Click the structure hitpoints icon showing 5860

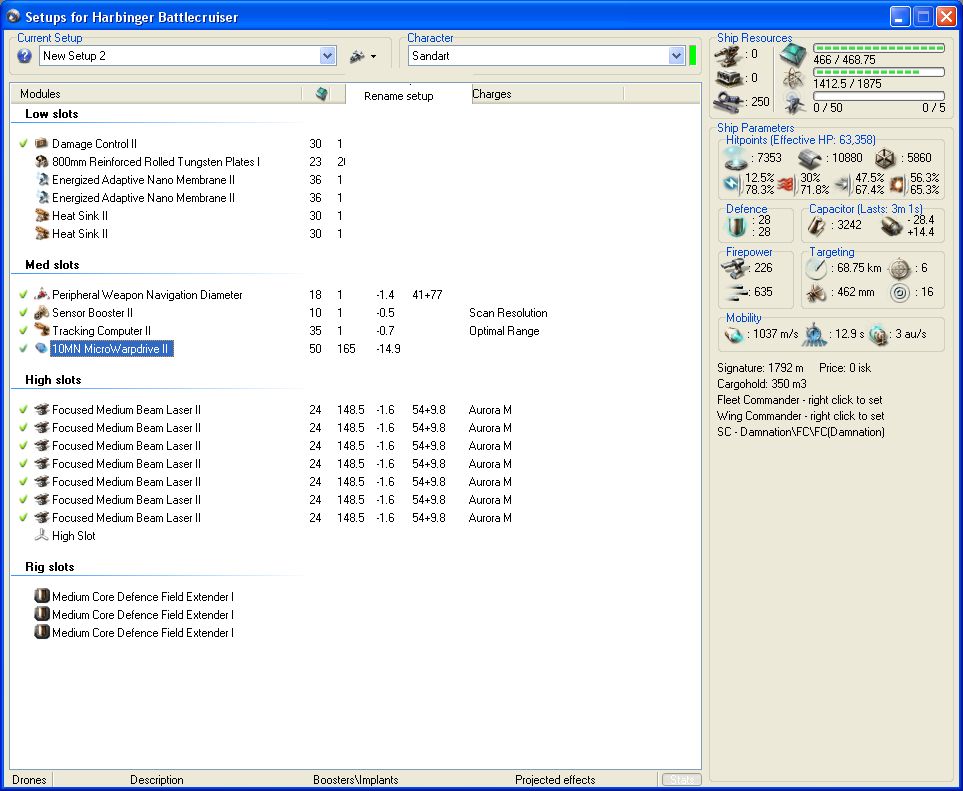[884, 158]
